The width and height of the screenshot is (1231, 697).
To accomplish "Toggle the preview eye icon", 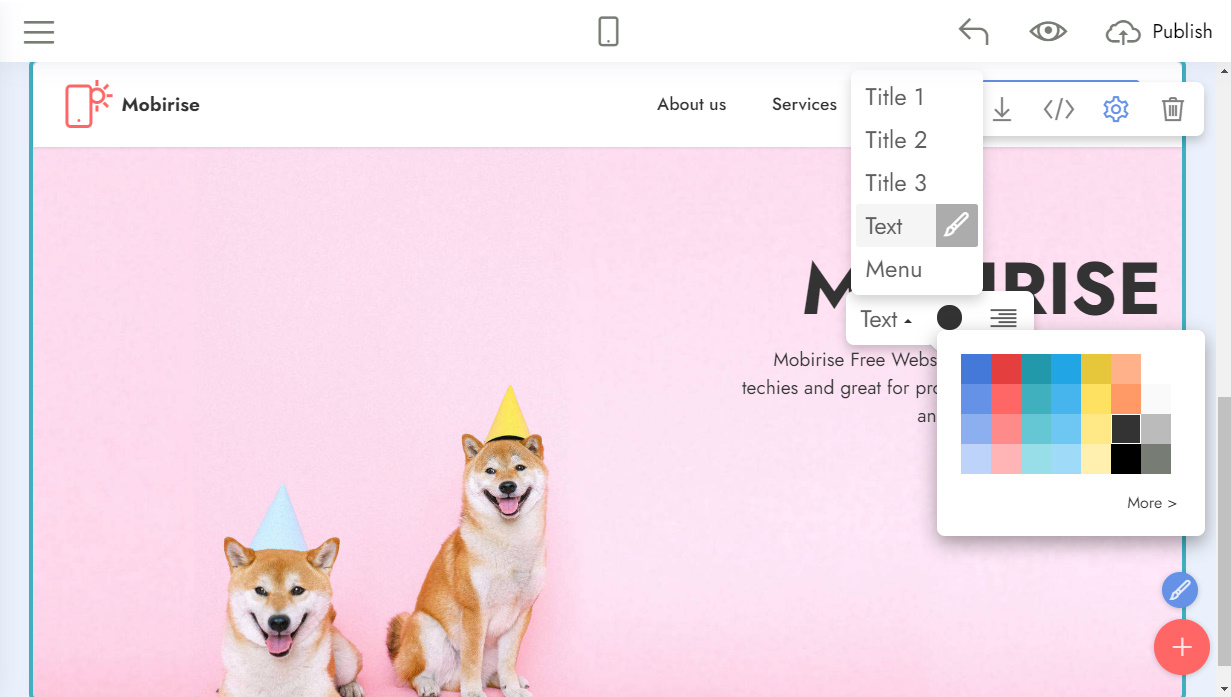I will (x=1048, y=32).
